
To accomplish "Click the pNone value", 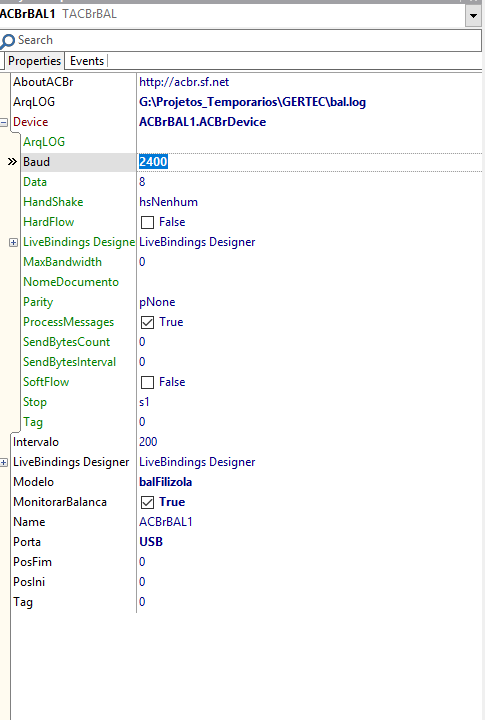I will click(157, 302).
